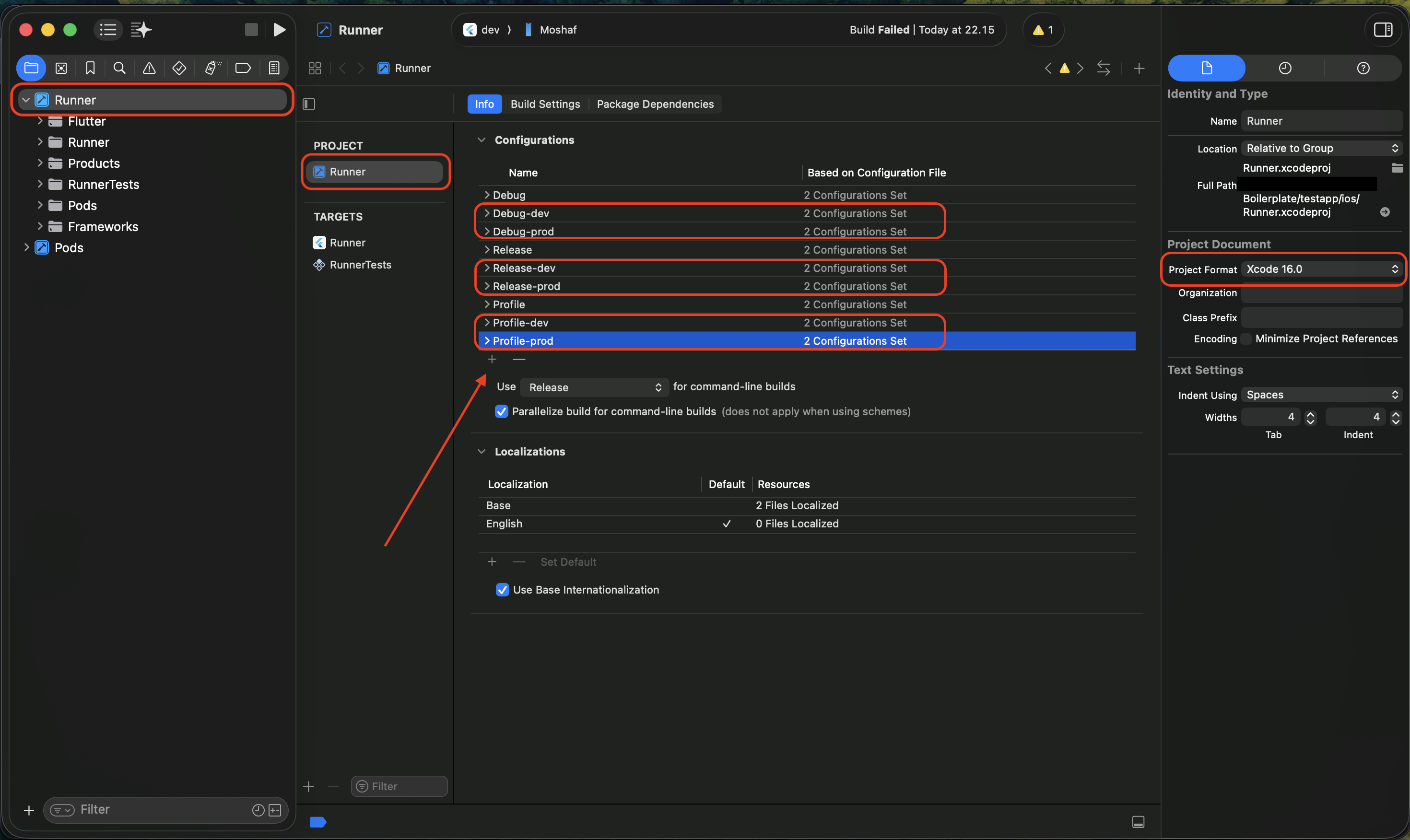
Task: Open the Report navigator icon
Action: [x=274, y=67]
